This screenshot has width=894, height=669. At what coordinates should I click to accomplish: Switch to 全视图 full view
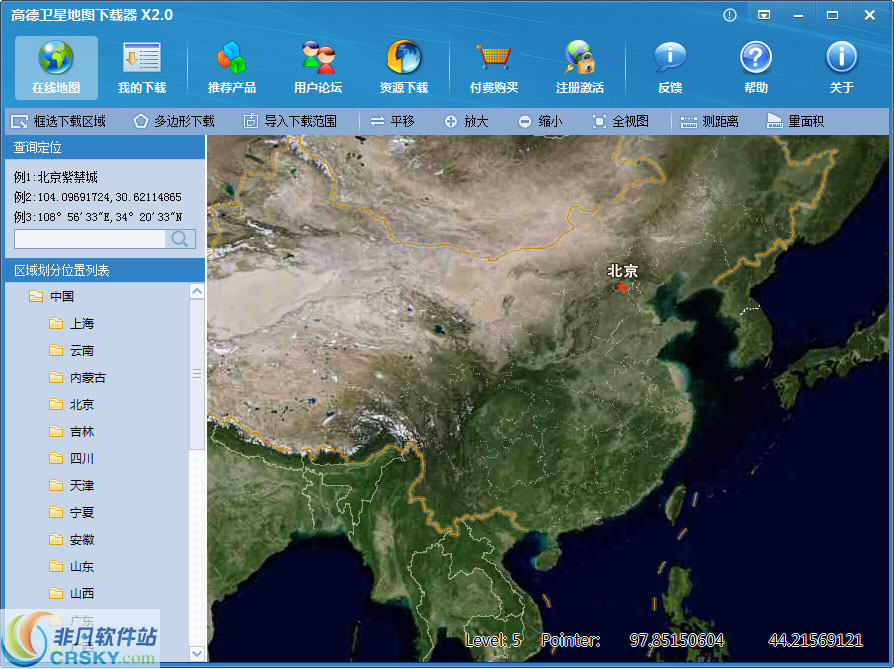coord(620,121)
